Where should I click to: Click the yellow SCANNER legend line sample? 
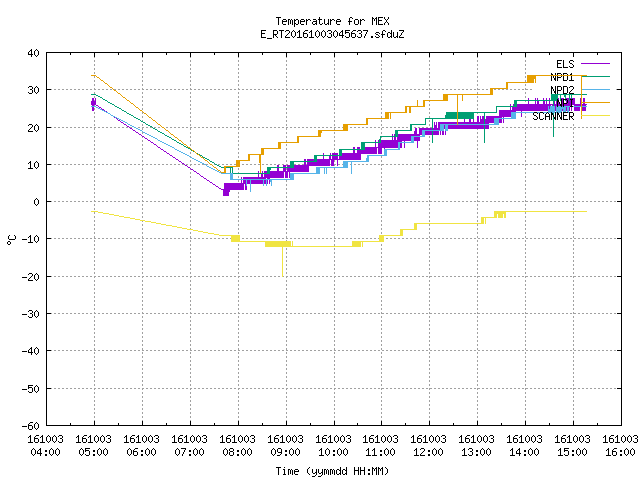tap(596, 116)
